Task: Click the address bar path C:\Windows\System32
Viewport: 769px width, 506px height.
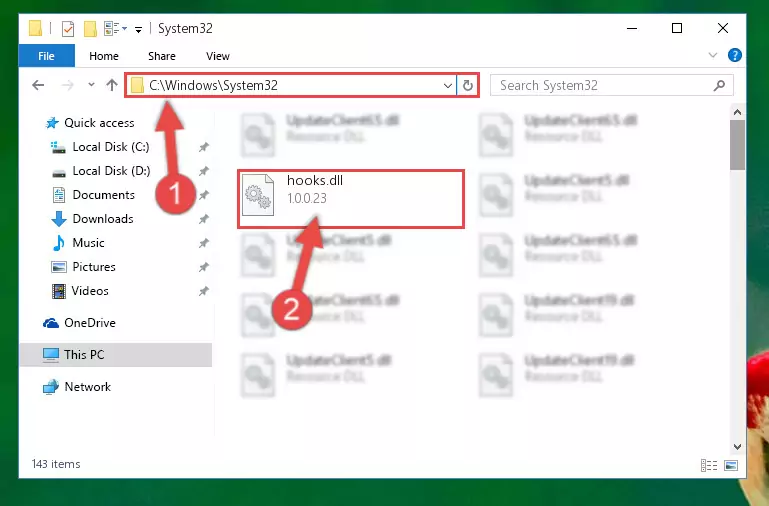Action: click(213, 85)
